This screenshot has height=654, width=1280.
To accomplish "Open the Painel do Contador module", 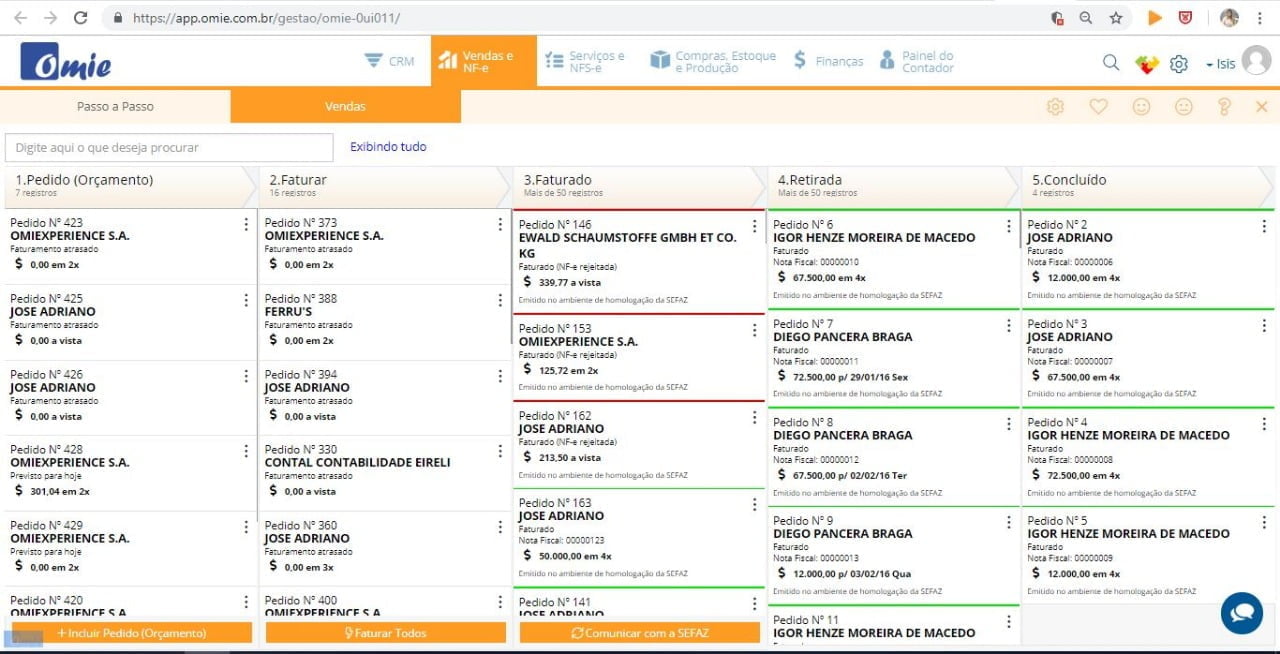I will click(917, 62).
